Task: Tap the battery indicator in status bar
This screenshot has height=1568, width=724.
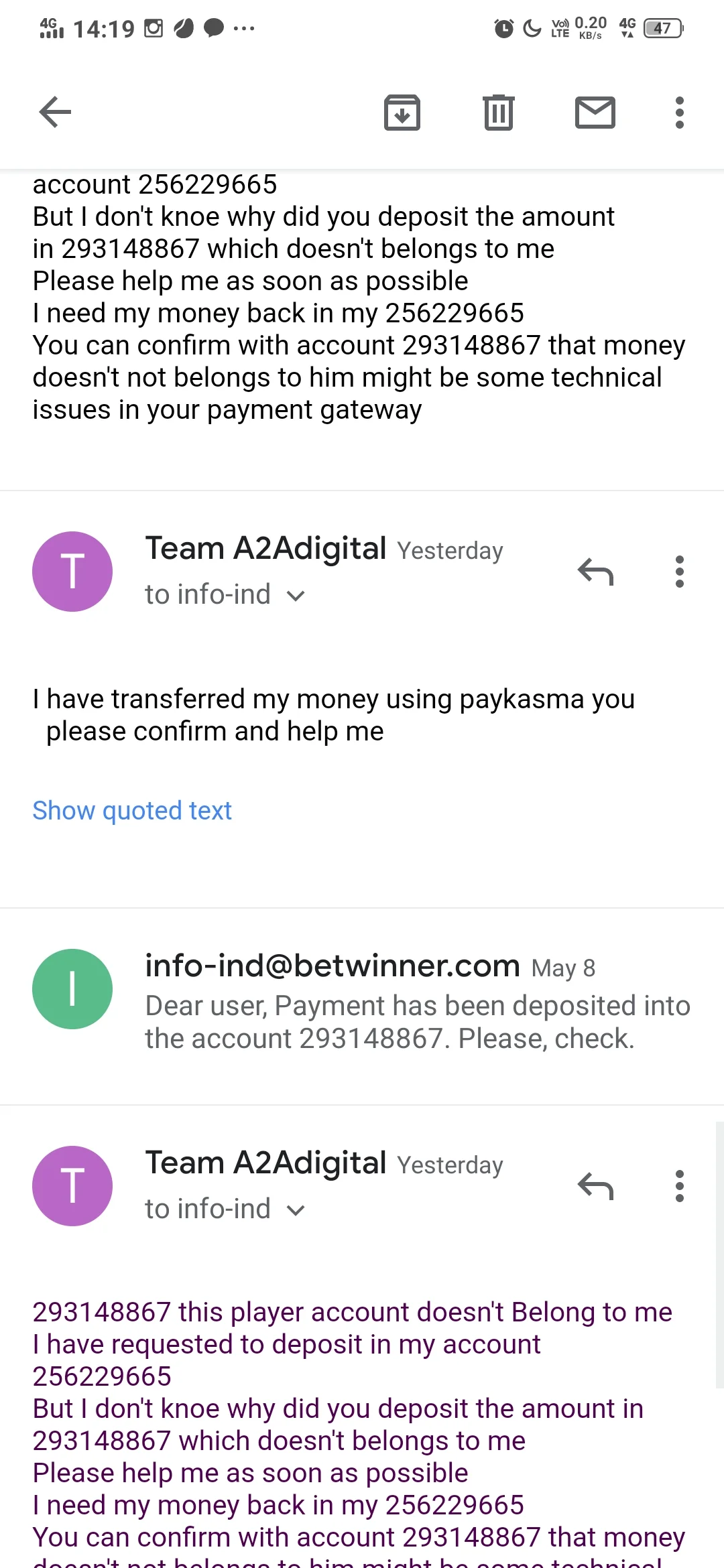Action: click(x=662, y=28)
